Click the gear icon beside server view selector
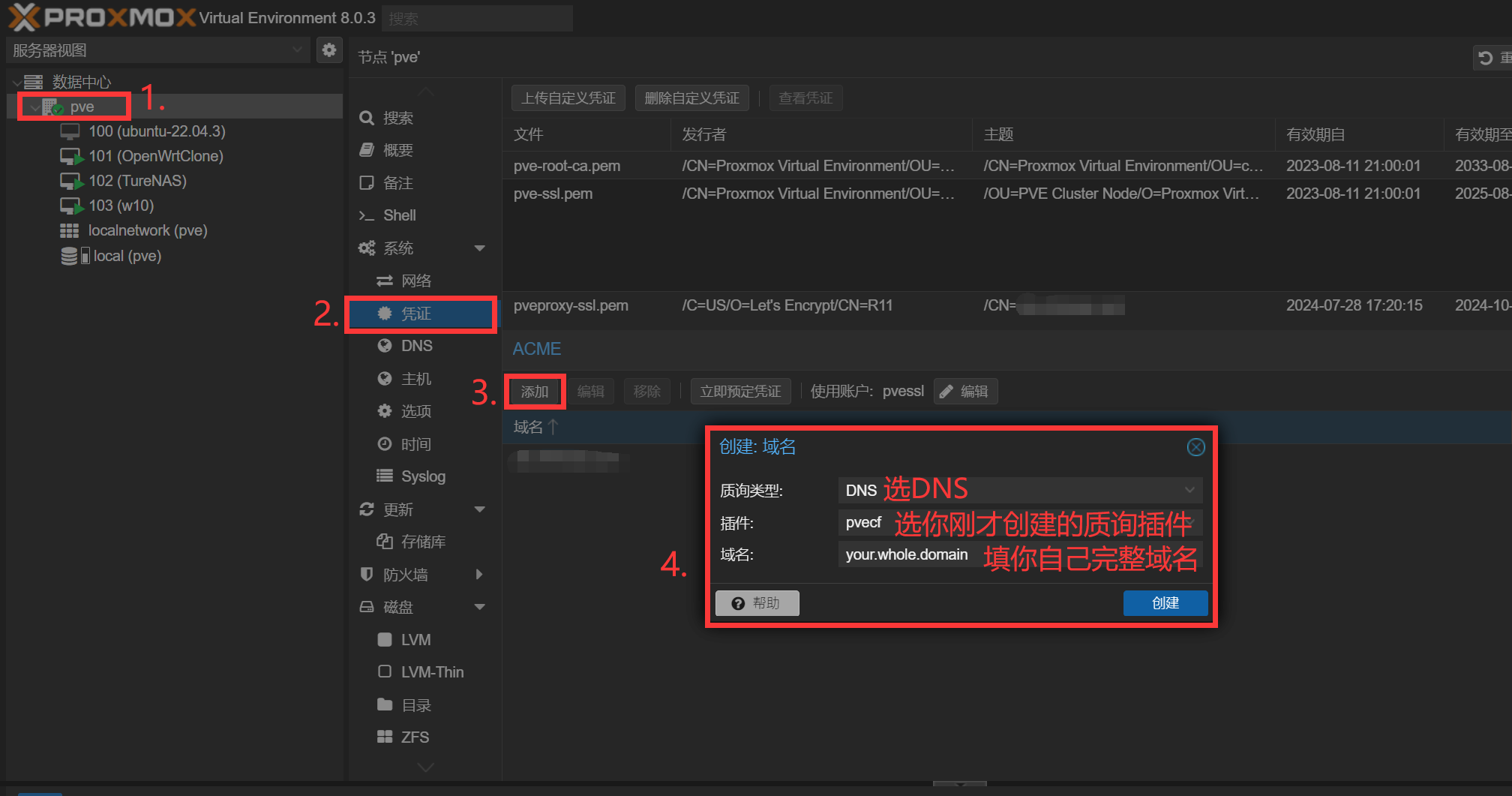The width and height of the screenshot is (1512, 796). pyautogui.click(x=328, y=50)
